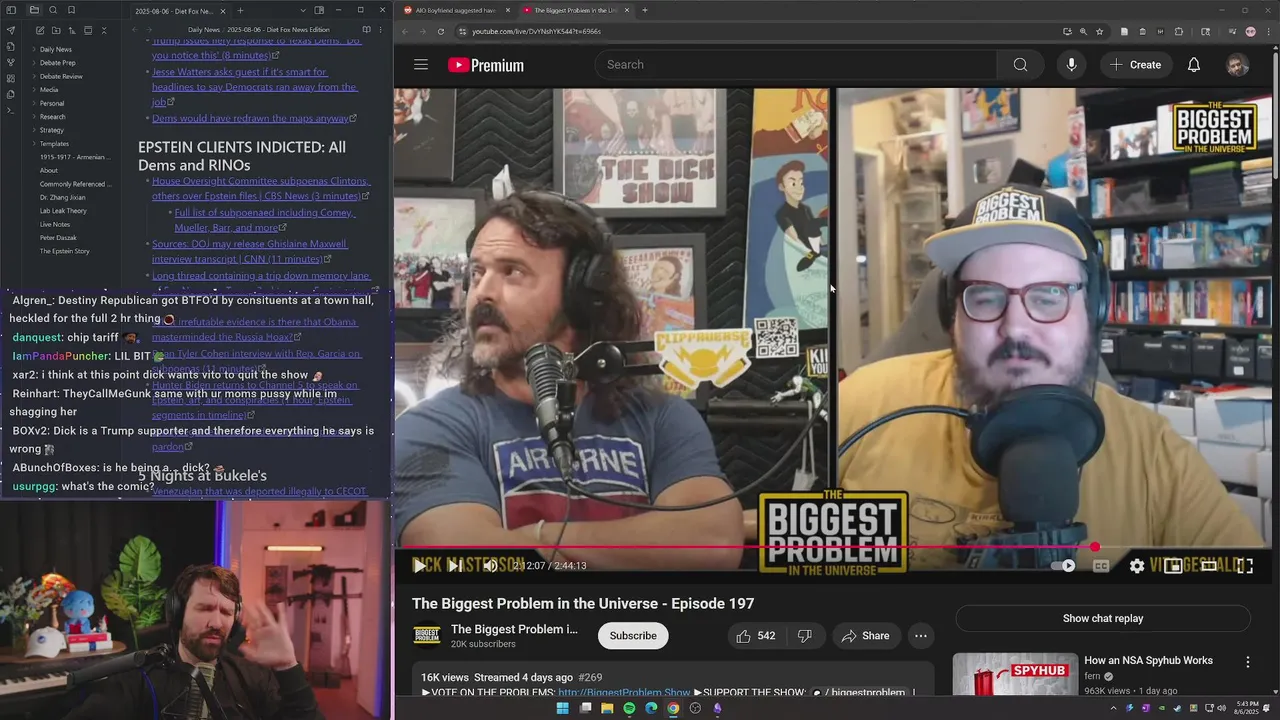Open Lab Leak Theory note

tap(63, 211)
